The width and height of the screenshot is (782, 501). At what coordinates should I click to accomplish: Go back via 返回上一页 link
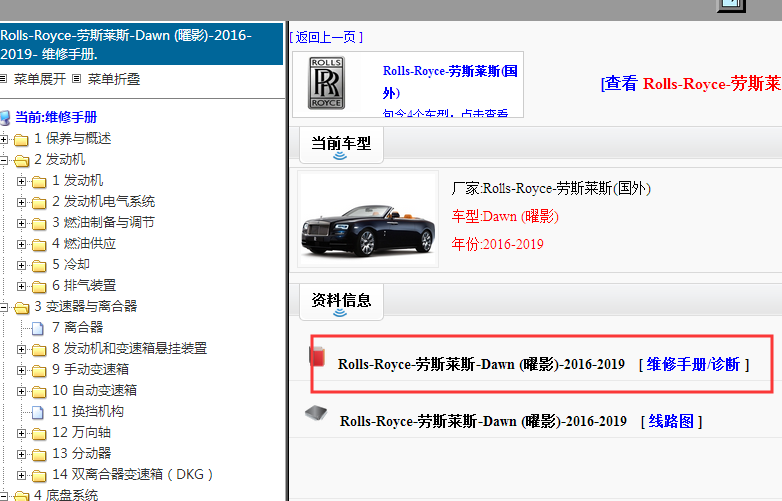point(326,37)
